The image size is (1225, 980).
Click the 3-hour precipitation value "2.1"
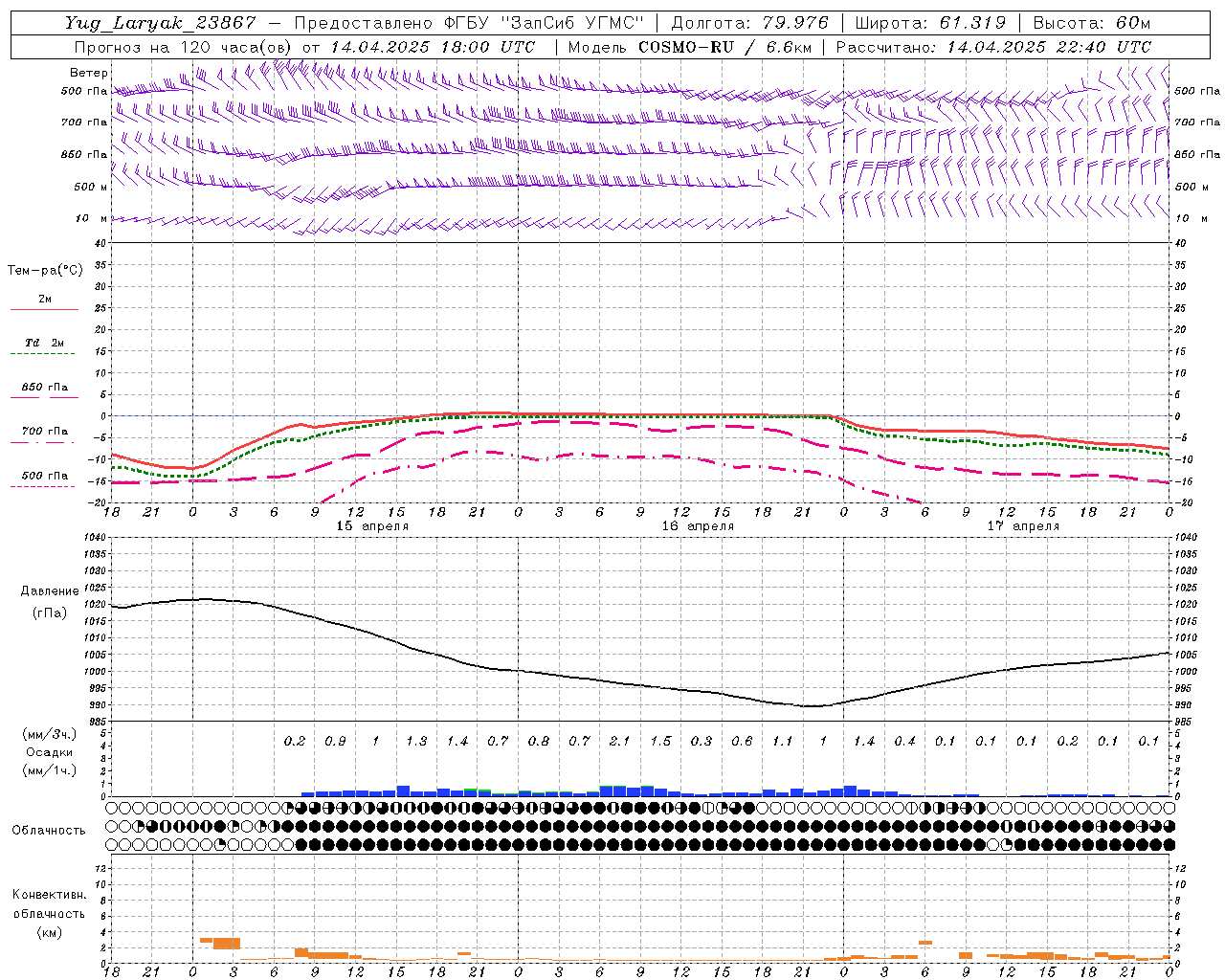point(620,742)
